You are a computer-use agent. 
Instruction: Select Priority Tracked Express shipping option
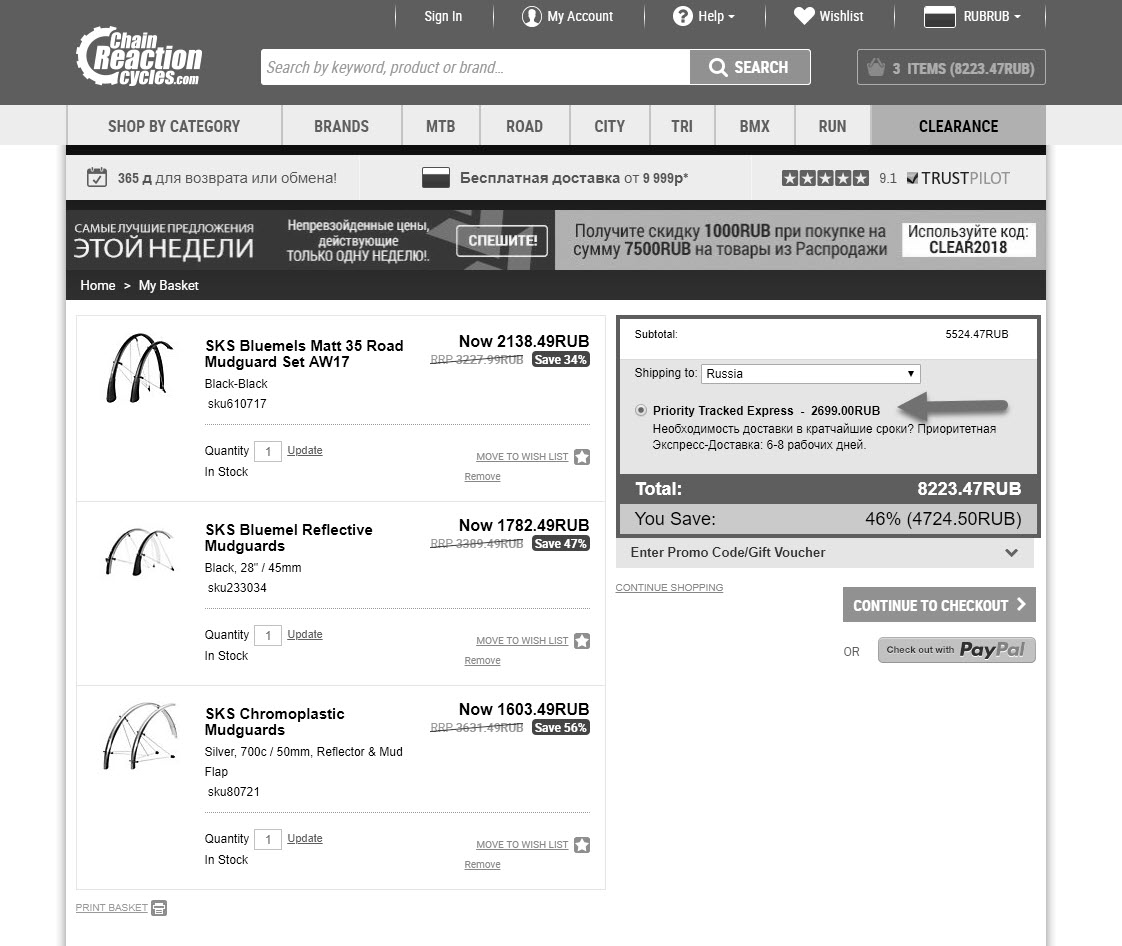(640, 410)
